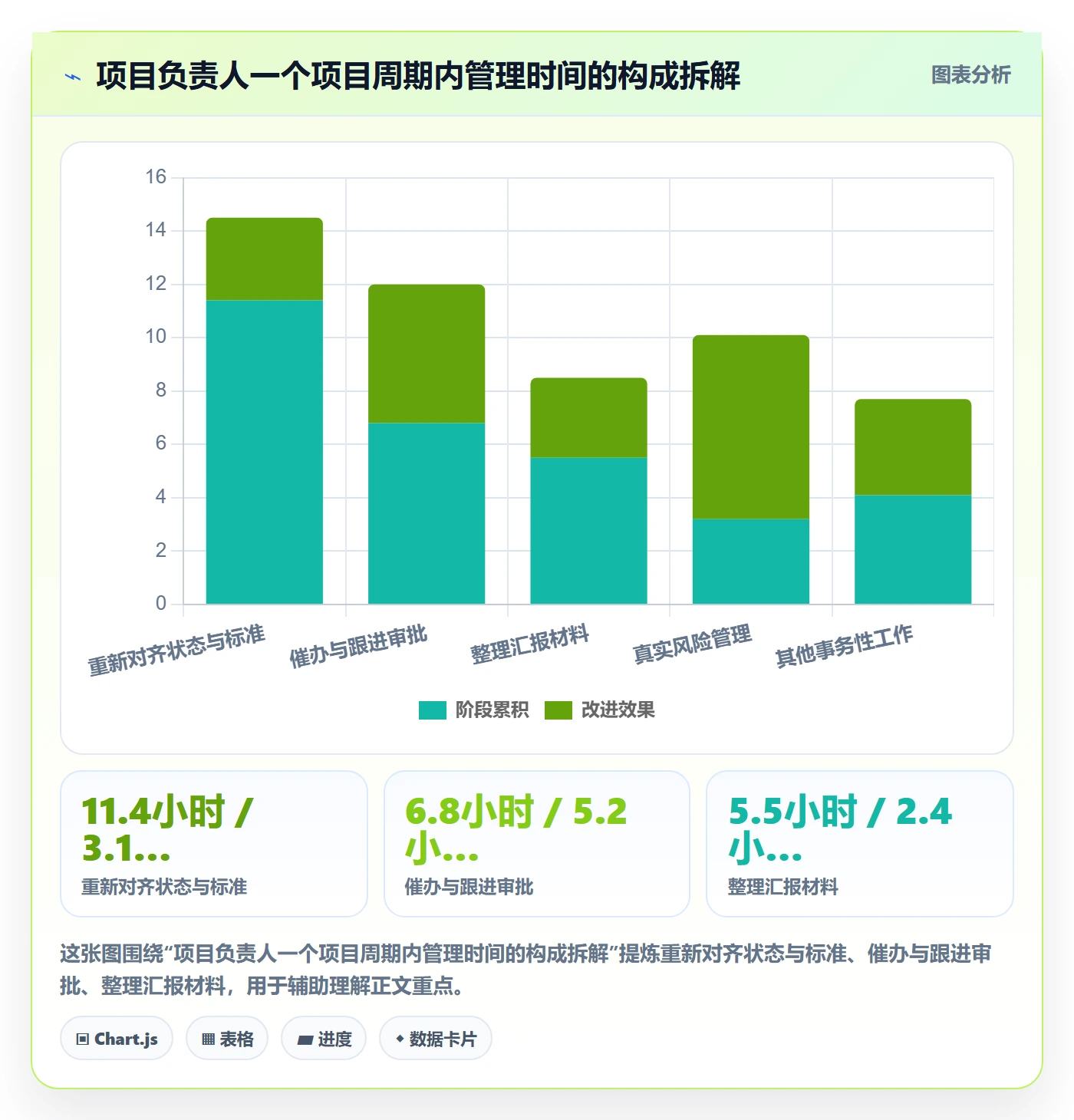Click the 催办与跟进审批 caption in the middle card
The image size is (1074, 1120).
click(x=469, y=887)
